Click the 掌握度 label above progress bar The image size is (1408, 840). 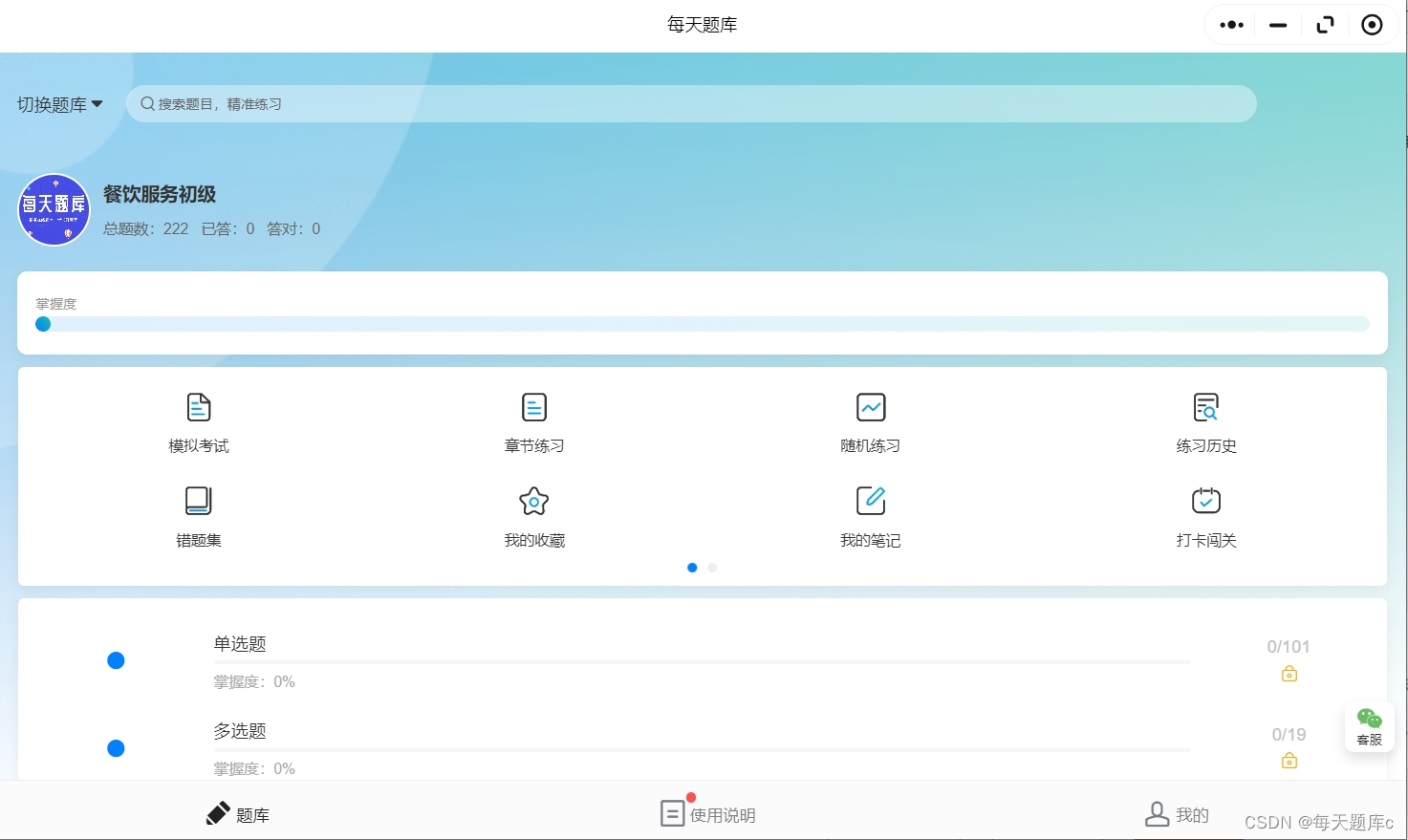pyautogui.click(x=56, y=304)
